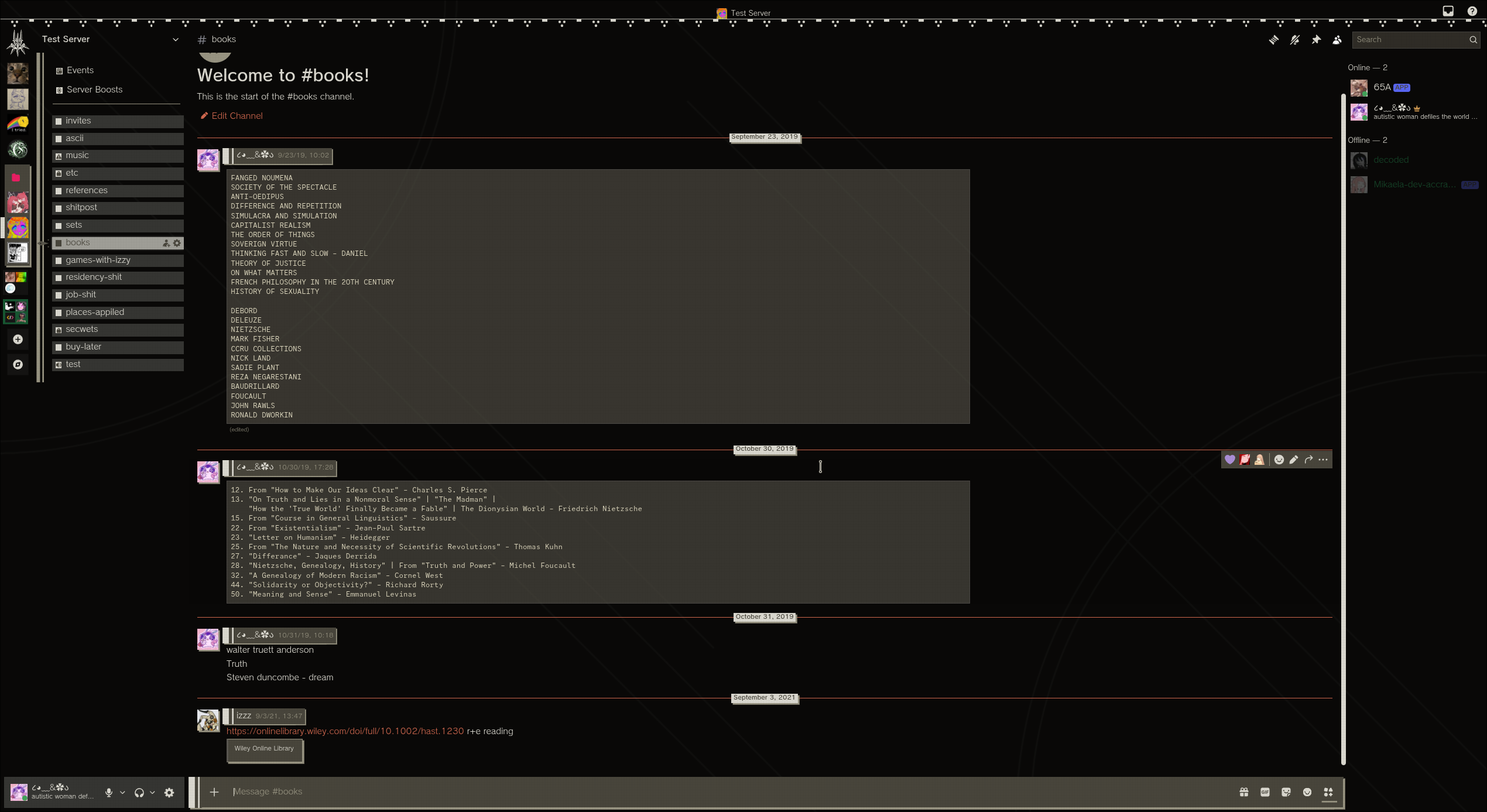Open the sticker picker
This screenshot has width=1487, height=812.
[1286, 792]
